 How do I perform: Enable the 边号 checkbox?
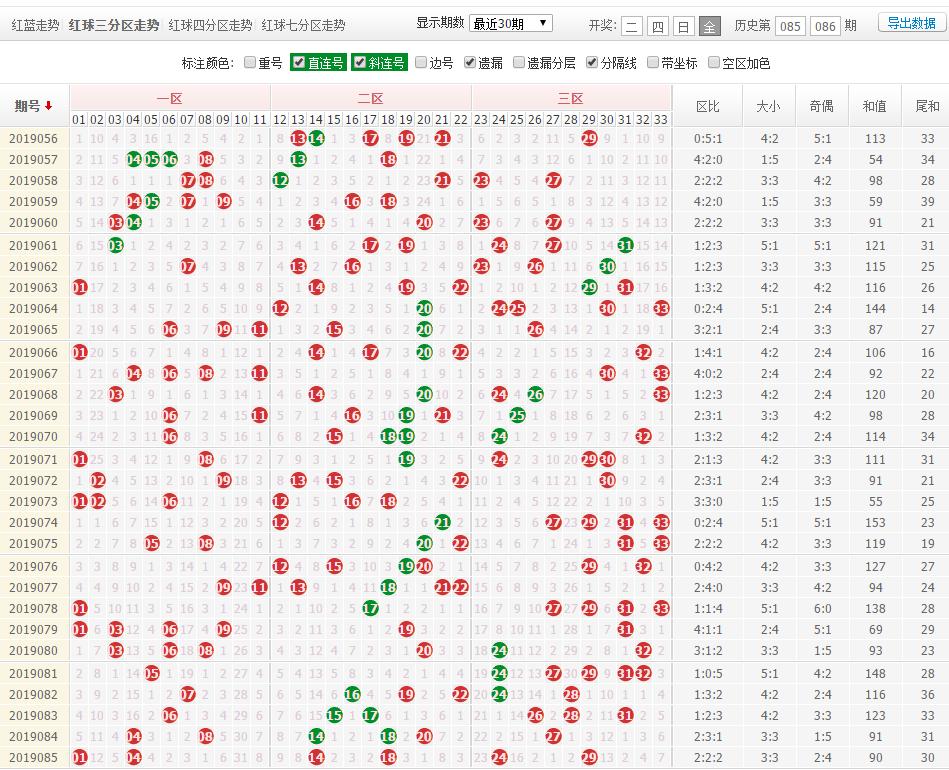(421, 62)
